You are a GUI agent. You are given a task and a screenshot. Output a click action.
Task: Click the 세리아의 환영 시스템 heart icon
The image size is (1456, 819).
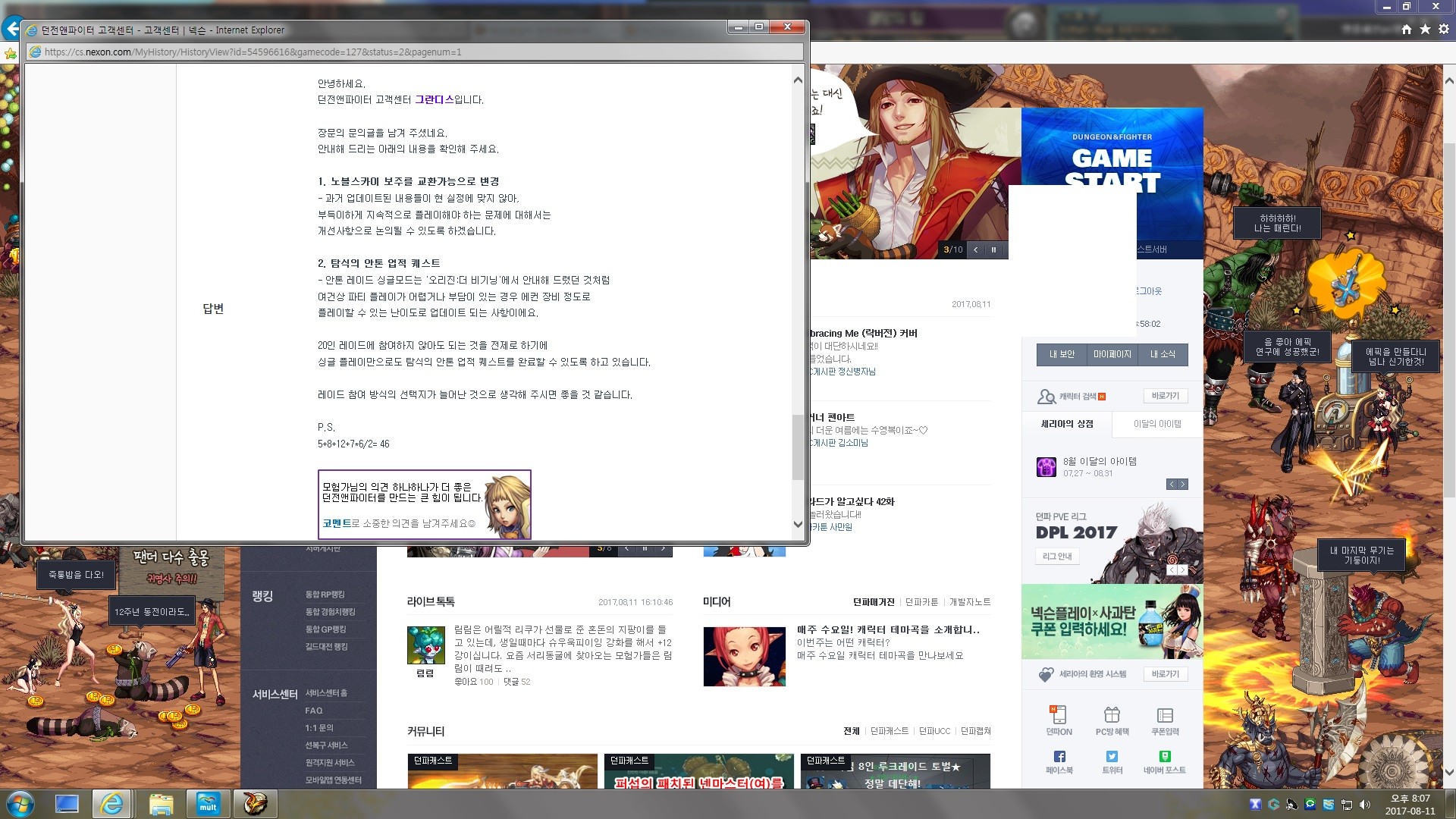pos(1046,674)
